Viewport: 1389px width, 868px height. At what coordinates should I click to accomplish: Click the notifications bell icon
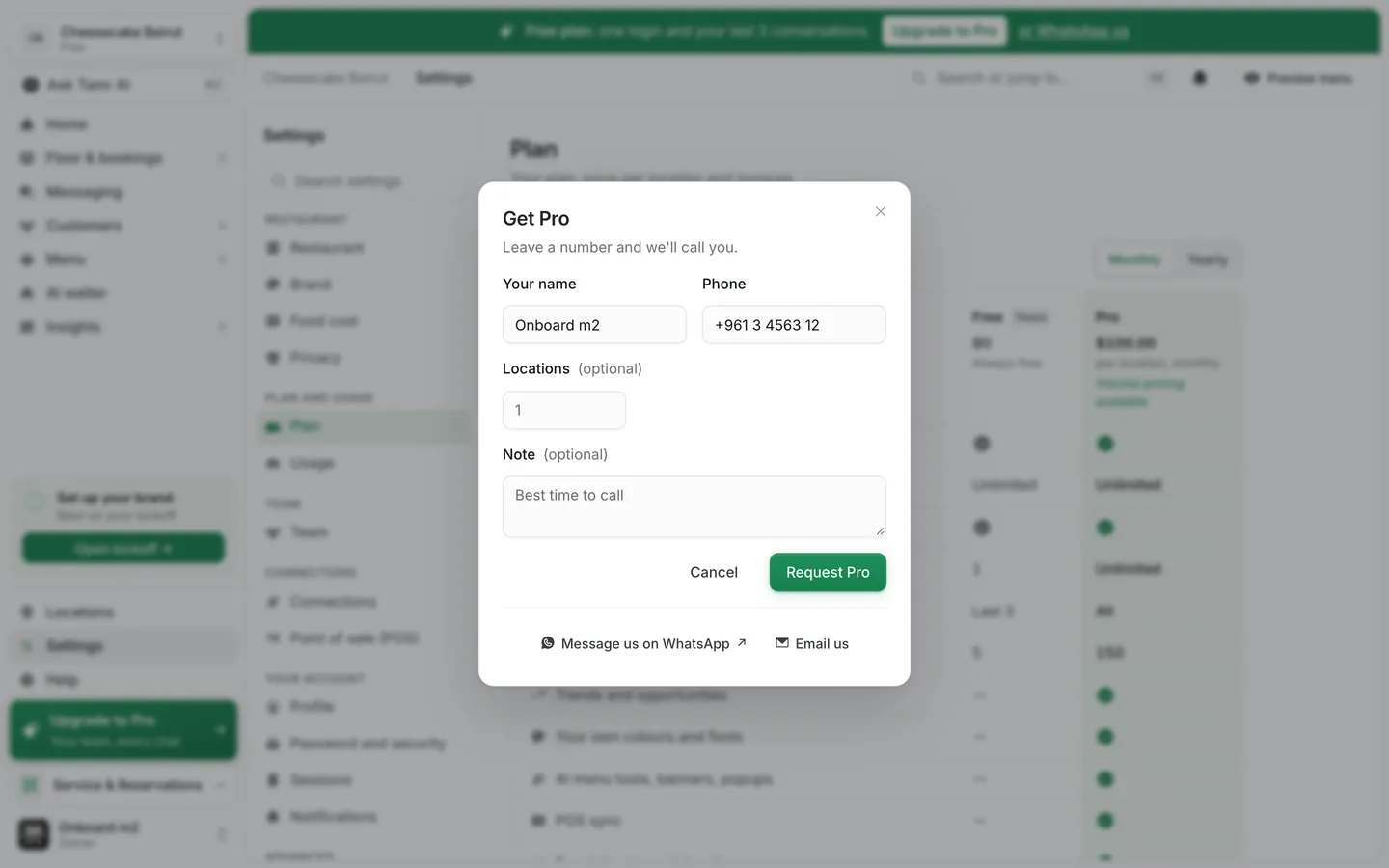1200,78
